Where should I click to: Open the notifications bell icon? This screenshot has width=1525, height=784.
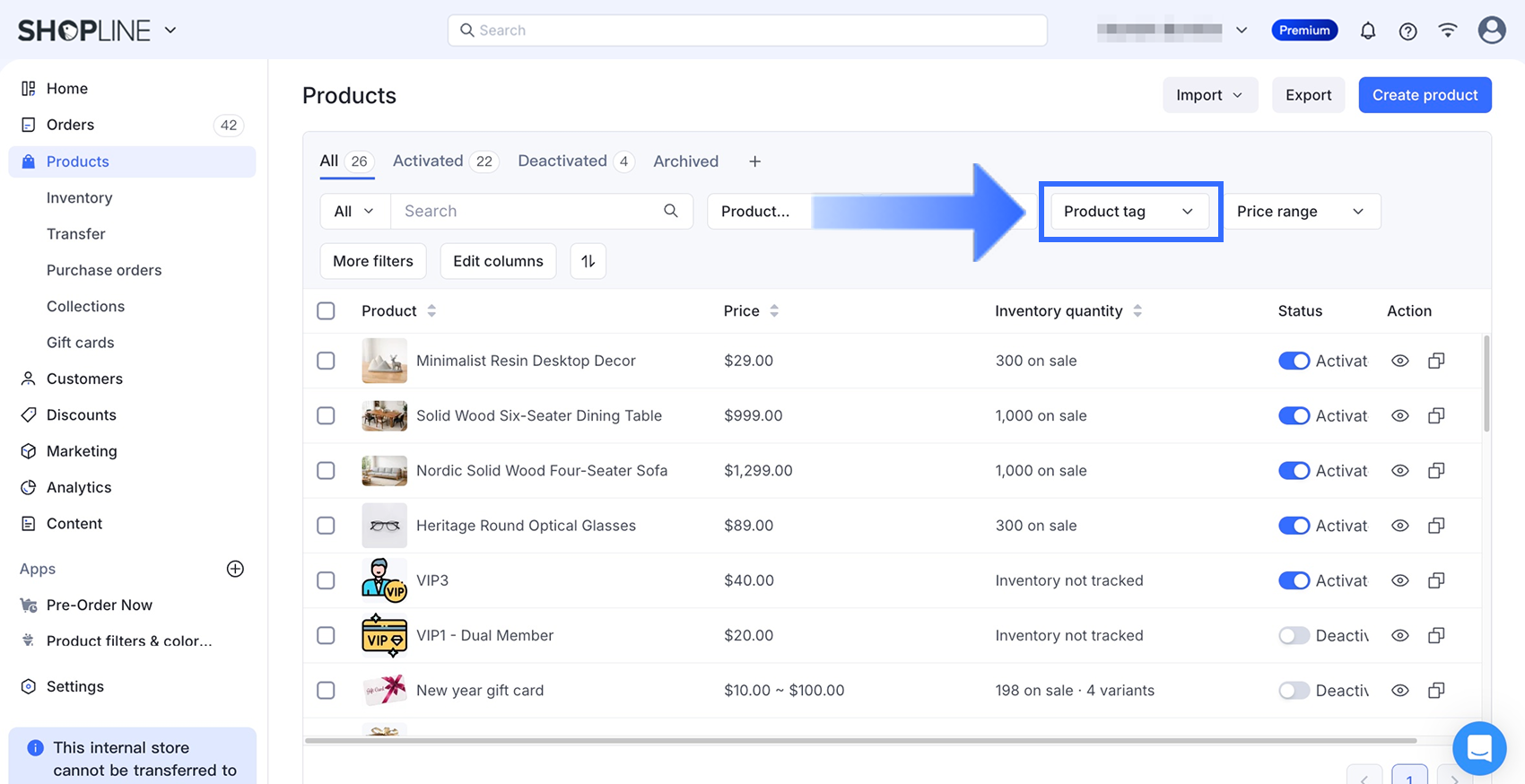point(1367,30)
